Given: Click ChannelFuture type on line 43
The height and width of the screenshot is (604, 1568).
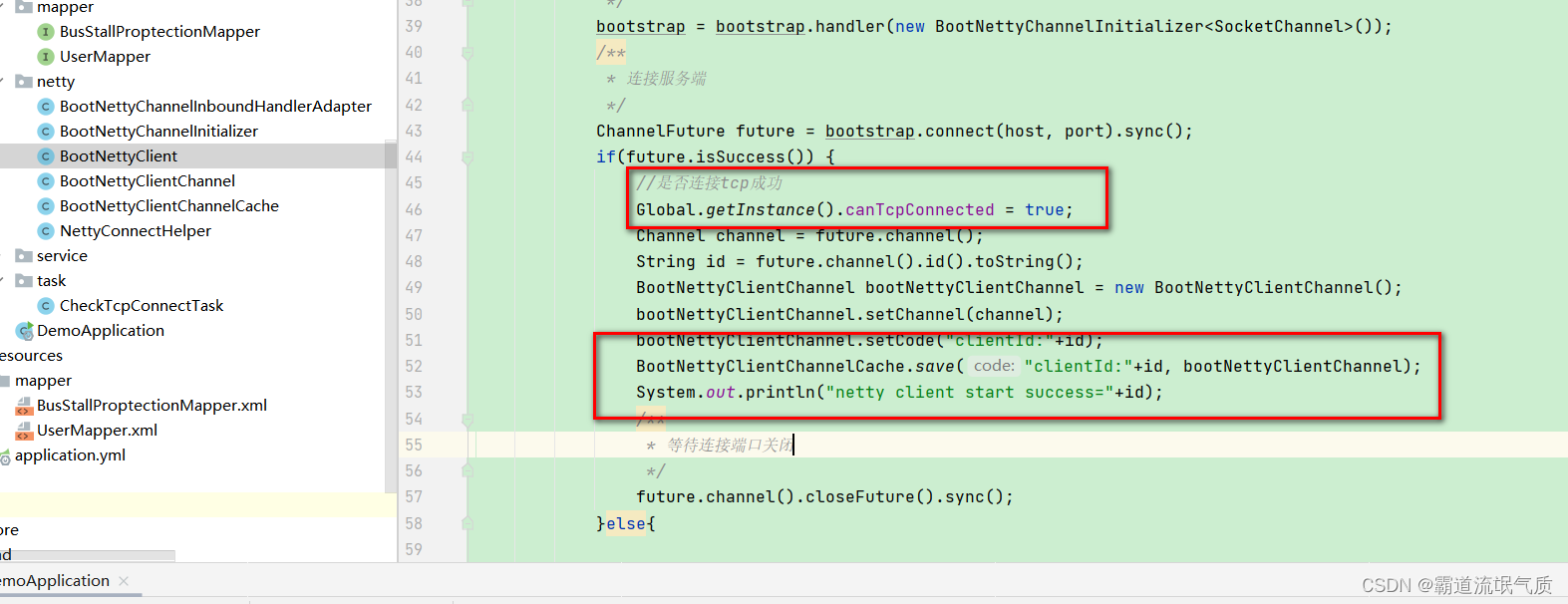Looking at the screenshot, I should (661, 132).
